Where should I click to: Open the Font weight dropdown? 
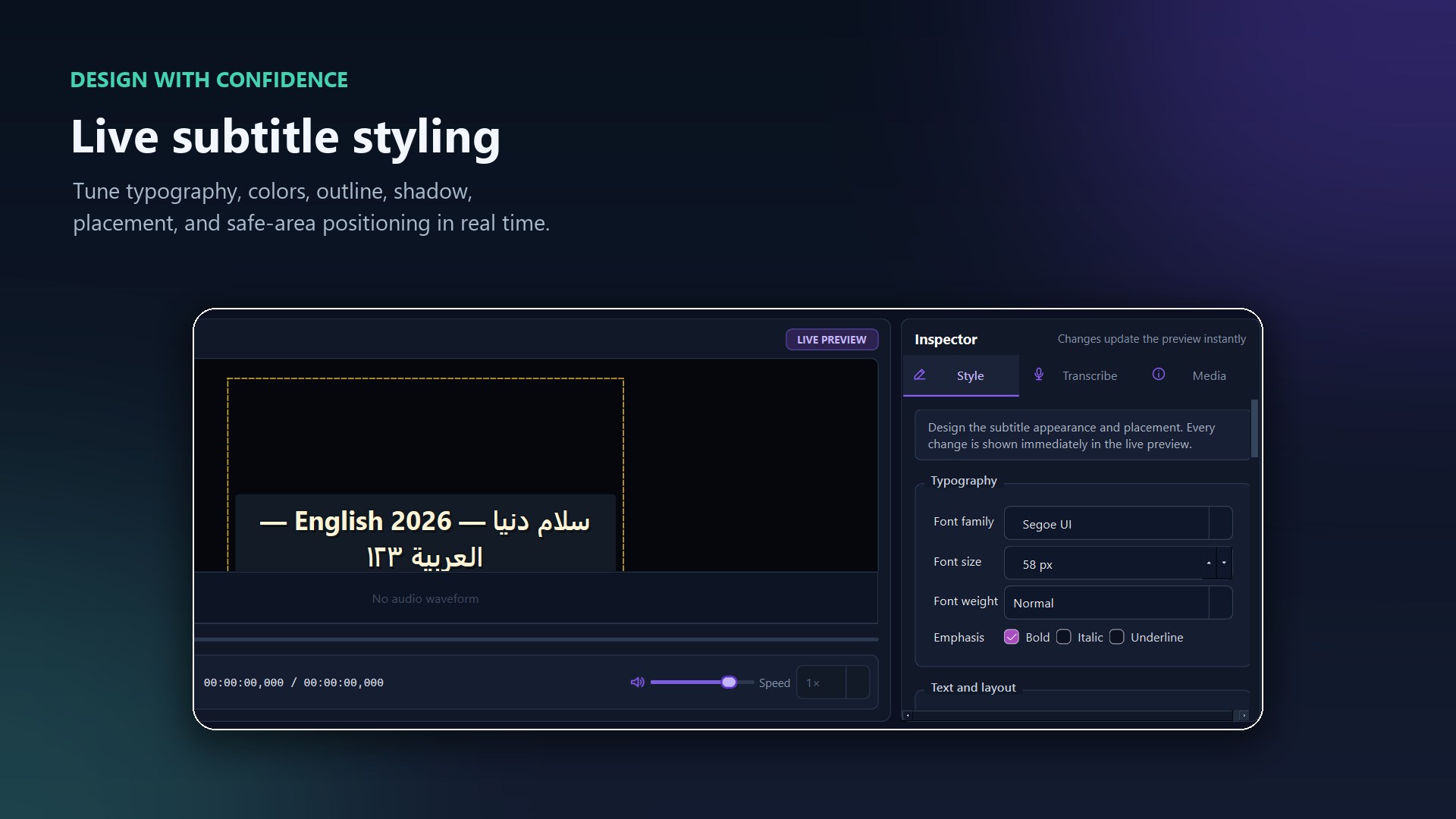(1118, 603)
